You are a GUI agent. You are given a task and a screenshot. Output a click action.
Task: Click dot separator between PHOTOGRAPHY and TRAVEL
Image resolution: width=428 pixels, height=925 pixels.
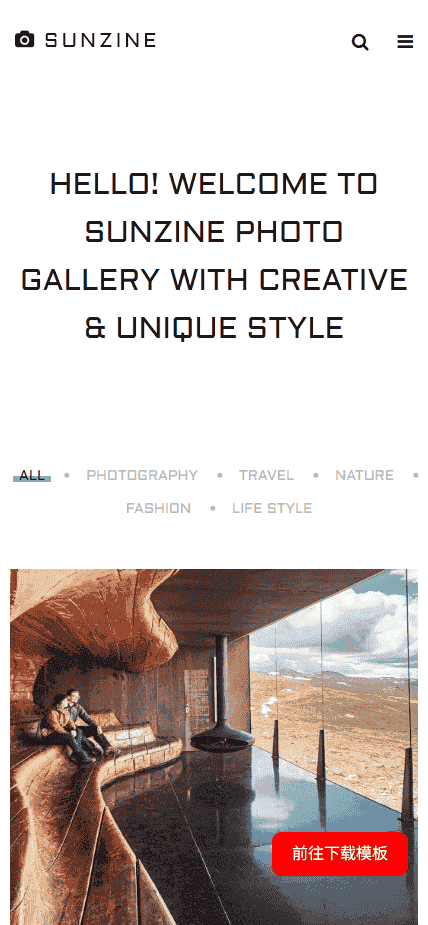[219, 475]
